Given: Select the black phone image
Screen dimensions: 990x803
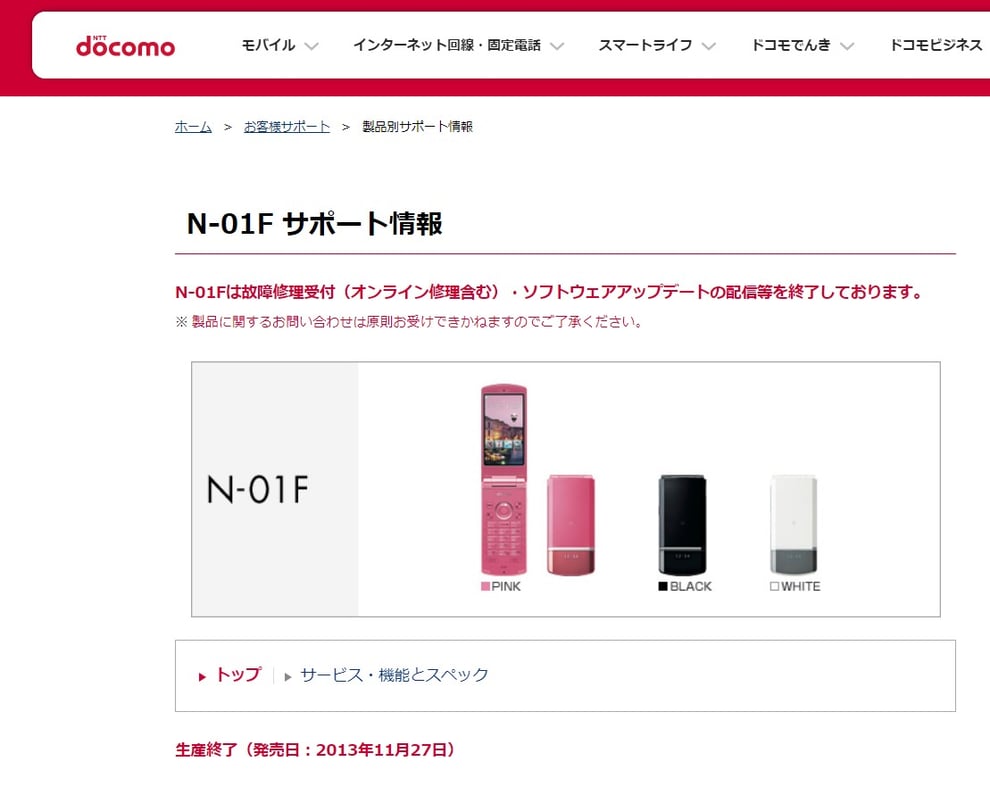Looking at the screenshot, I should click(x=683, y=525).
